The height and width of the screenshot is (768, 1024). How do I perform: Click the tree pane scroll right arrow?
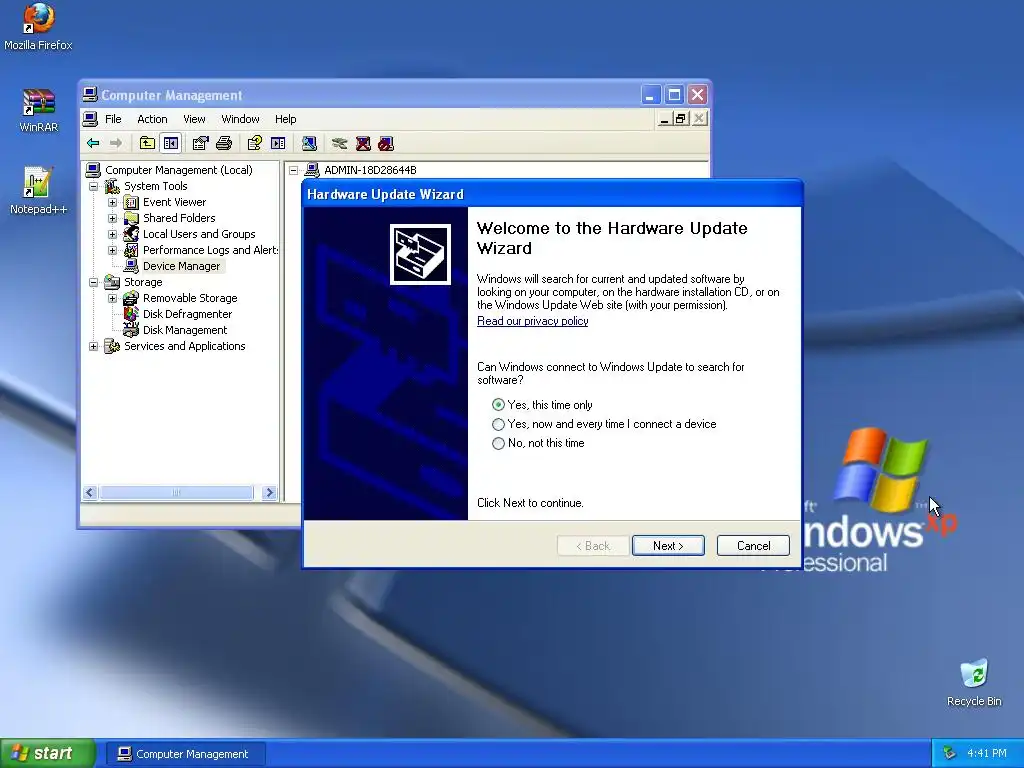[x=269, y=492]
